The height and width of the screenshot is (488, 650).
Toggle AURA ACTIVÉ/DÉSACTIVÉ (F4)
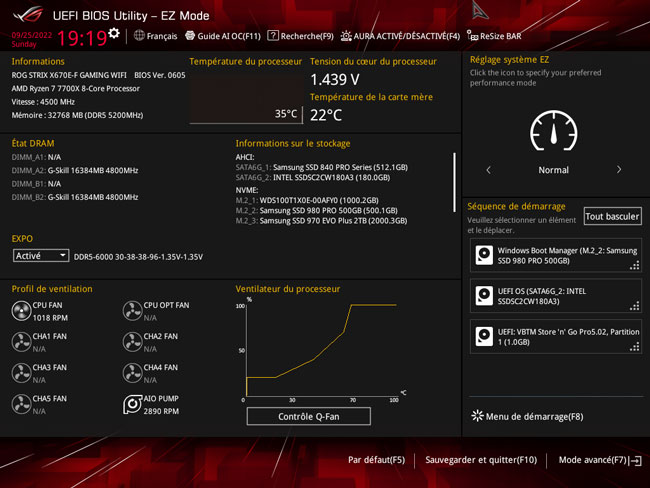pyautogui.click(x=400, y=36)
